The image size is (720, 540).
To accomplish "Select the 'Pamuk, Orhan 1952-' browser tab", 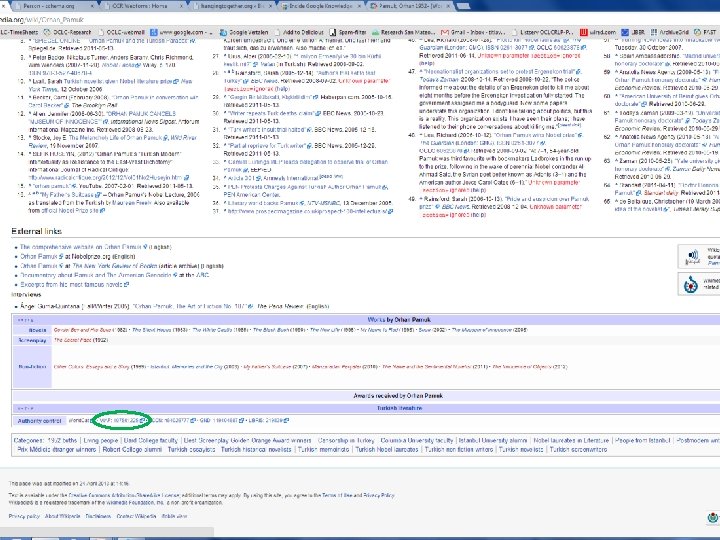I will 410,6.
